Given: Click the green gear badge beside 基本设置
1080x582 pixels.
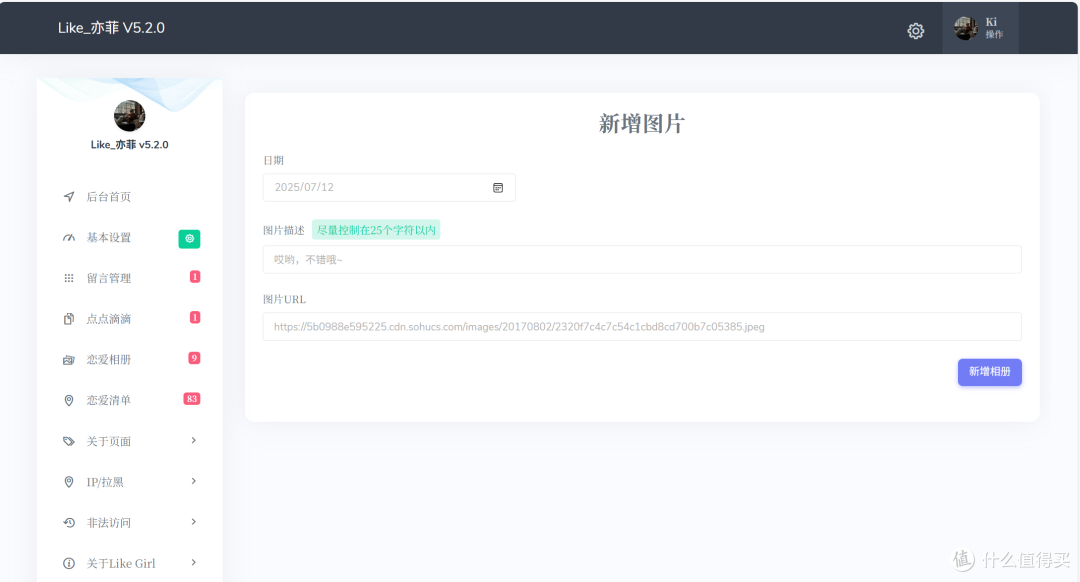Looking at the screenshot, I should (x=189, y=238).
